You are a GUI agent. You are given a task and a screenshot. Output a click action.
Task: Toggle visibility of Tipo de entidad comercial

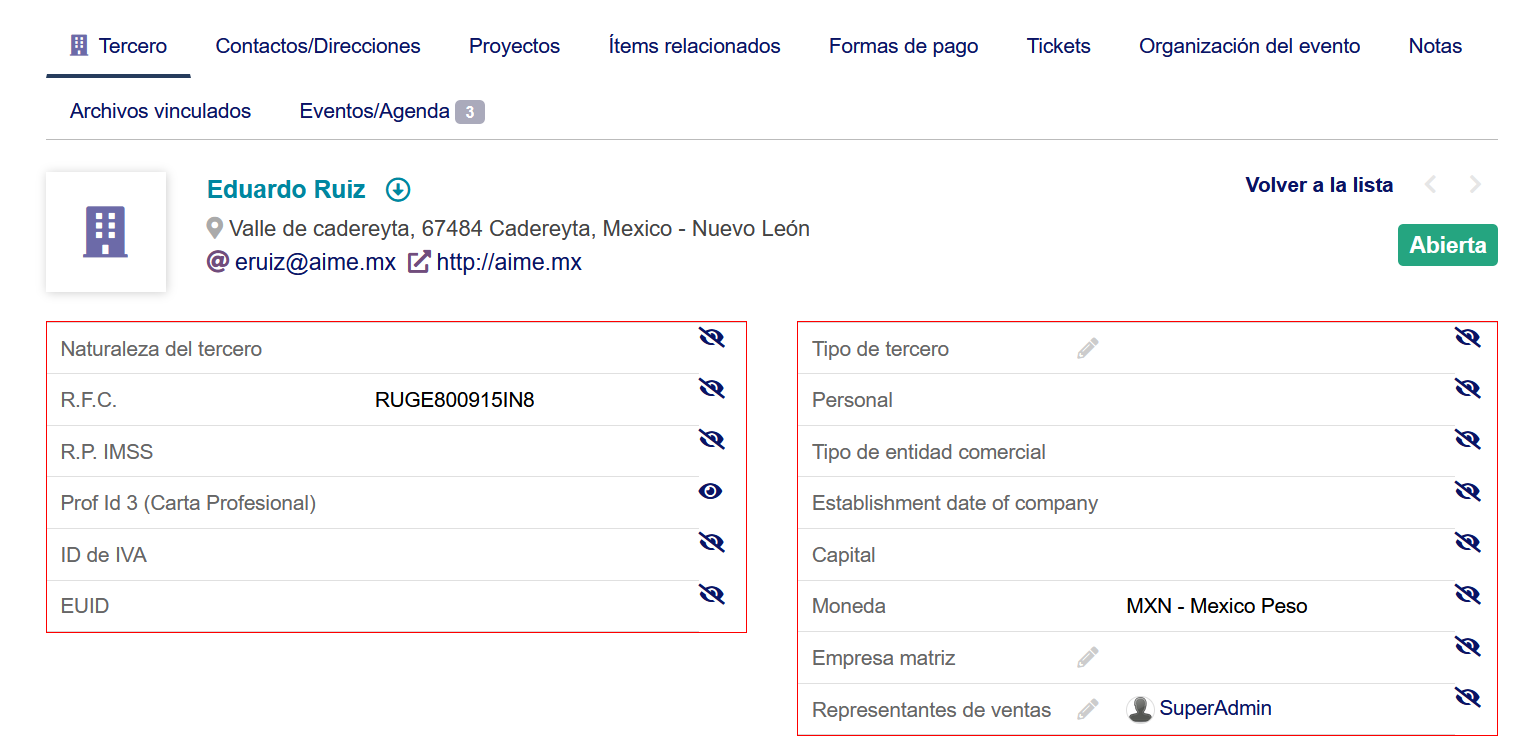tap(1467, 439)
